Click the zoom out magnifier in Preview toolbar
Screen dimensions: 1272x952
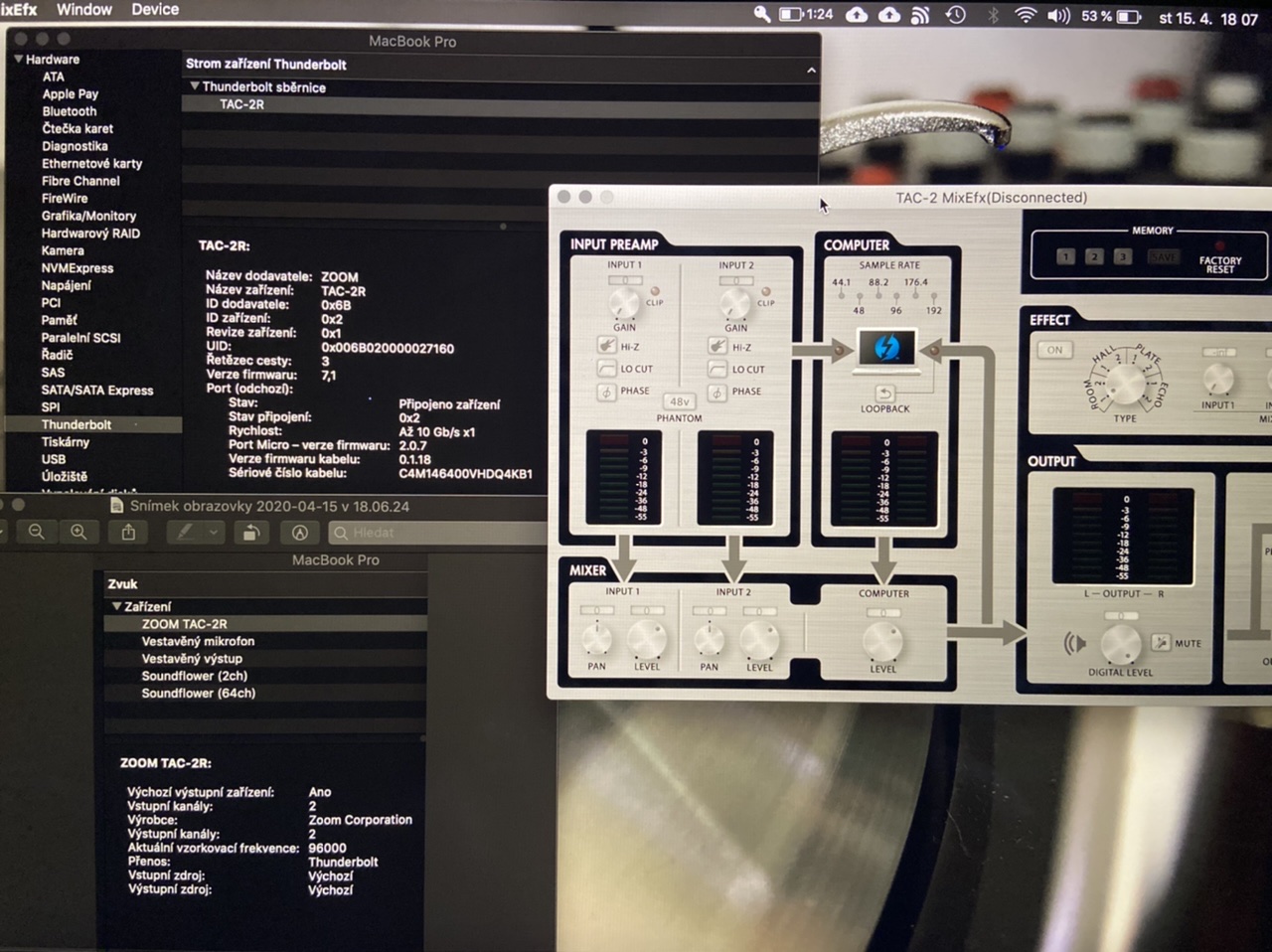37,533
